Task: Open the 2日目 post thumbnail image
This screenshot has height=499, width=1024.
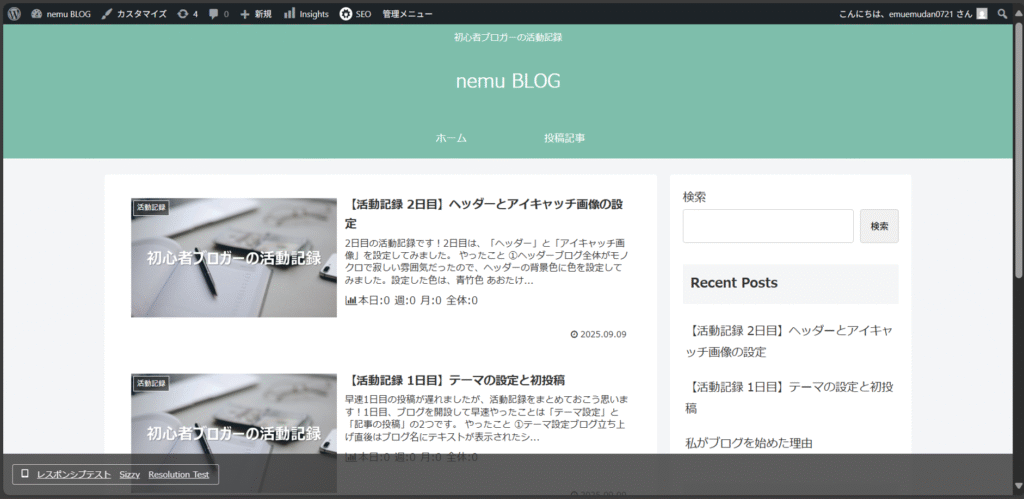Action: tap(234, 258)
